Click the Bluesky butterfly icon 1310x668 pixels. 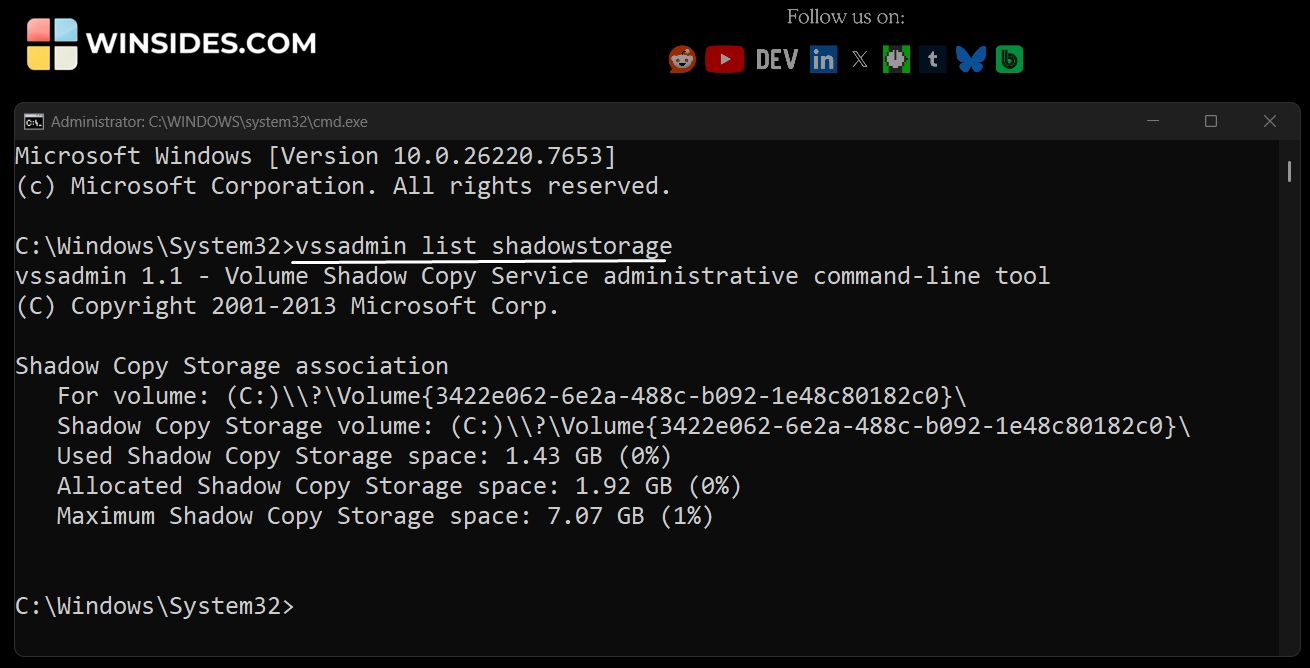970,59
